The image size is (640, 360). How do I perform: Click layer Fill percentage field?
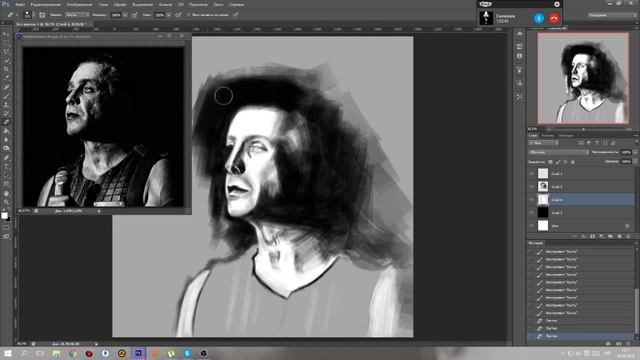pyautogui.click(x=626, y=162)
